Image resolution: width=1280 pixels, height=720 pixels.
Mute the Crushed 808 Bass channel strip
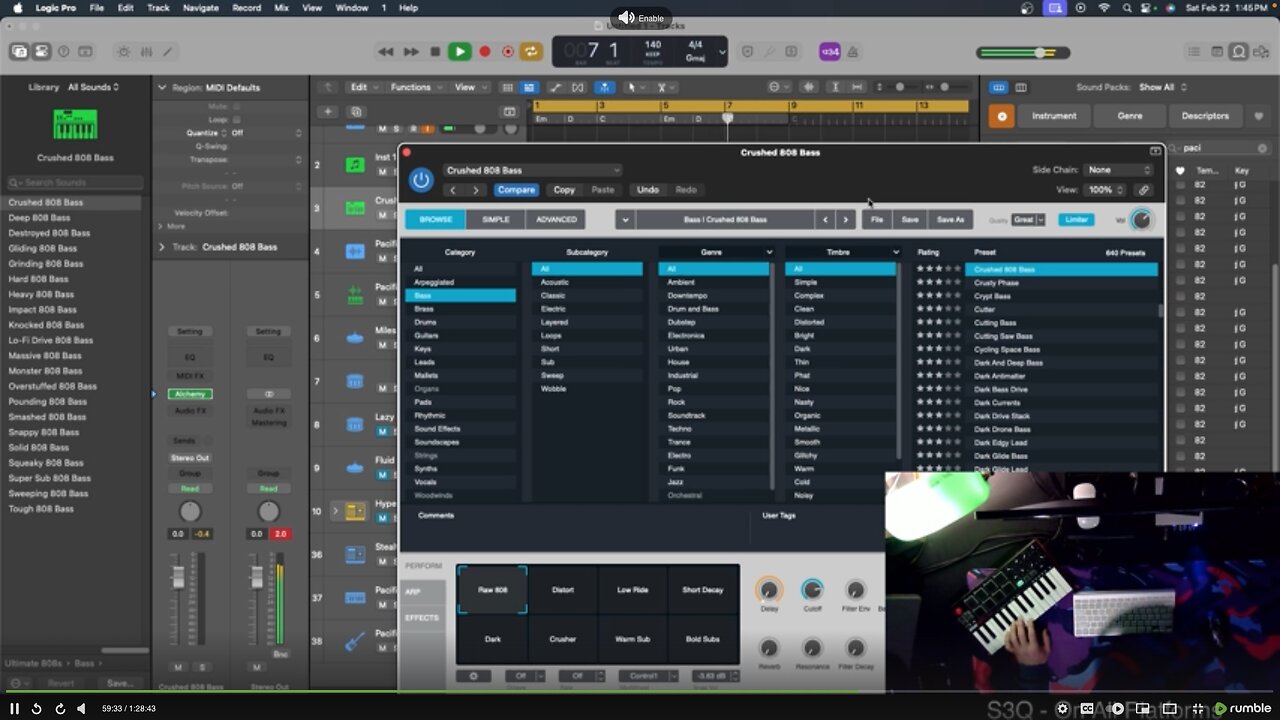point(178,667)
